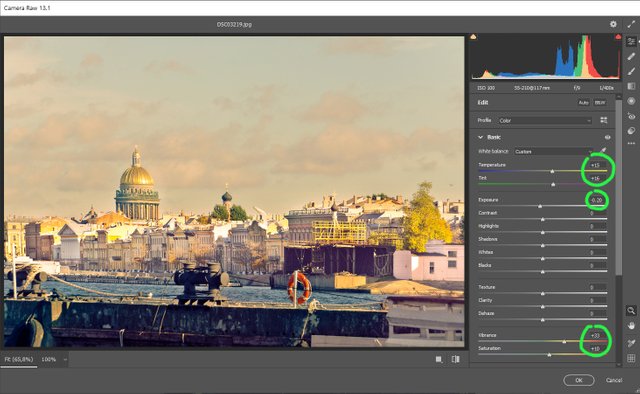Open the Edit panel sliders icon
This screenshot has width=640, height=394.
pos(631,41)
